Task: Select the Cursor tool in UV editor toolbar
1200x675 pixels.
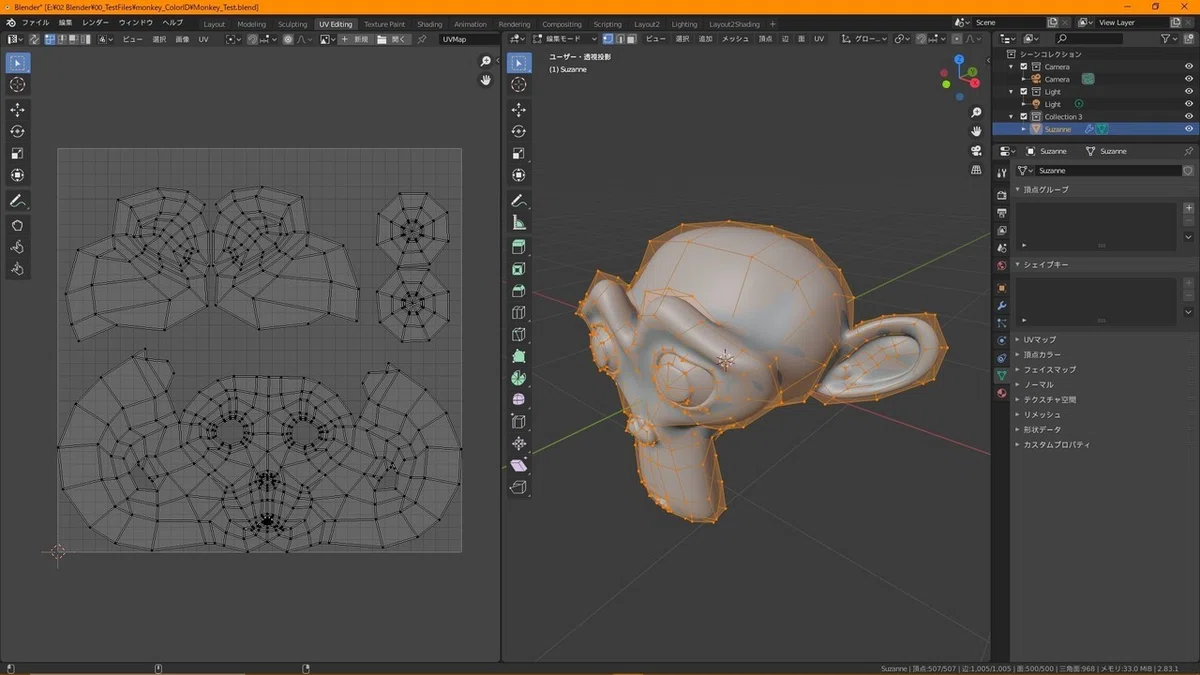Action: coord(17,85)
